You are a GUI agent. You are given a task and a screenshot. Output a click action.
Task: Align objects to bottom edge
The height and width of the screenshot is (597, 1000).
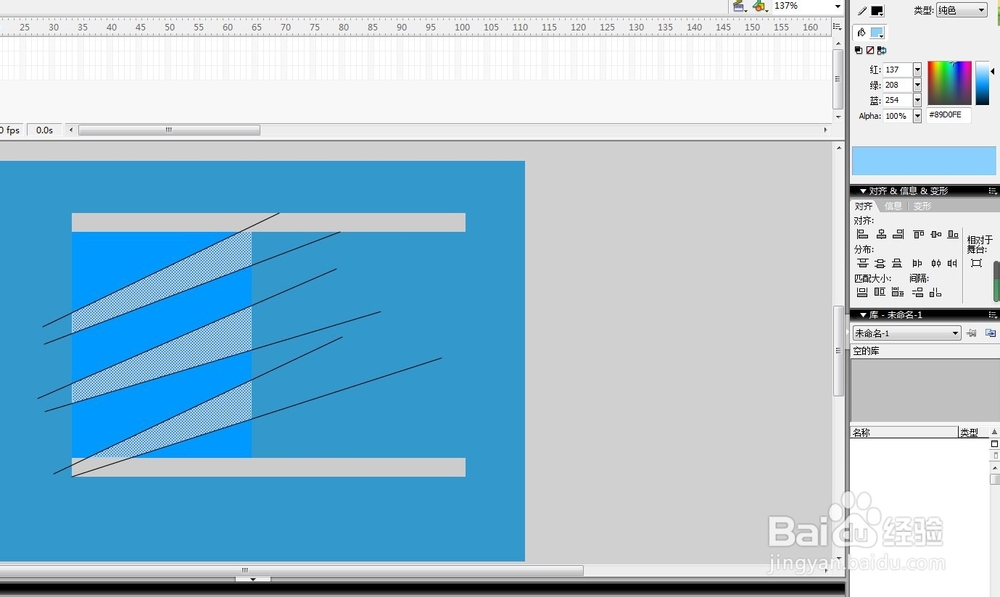point(953,234)
